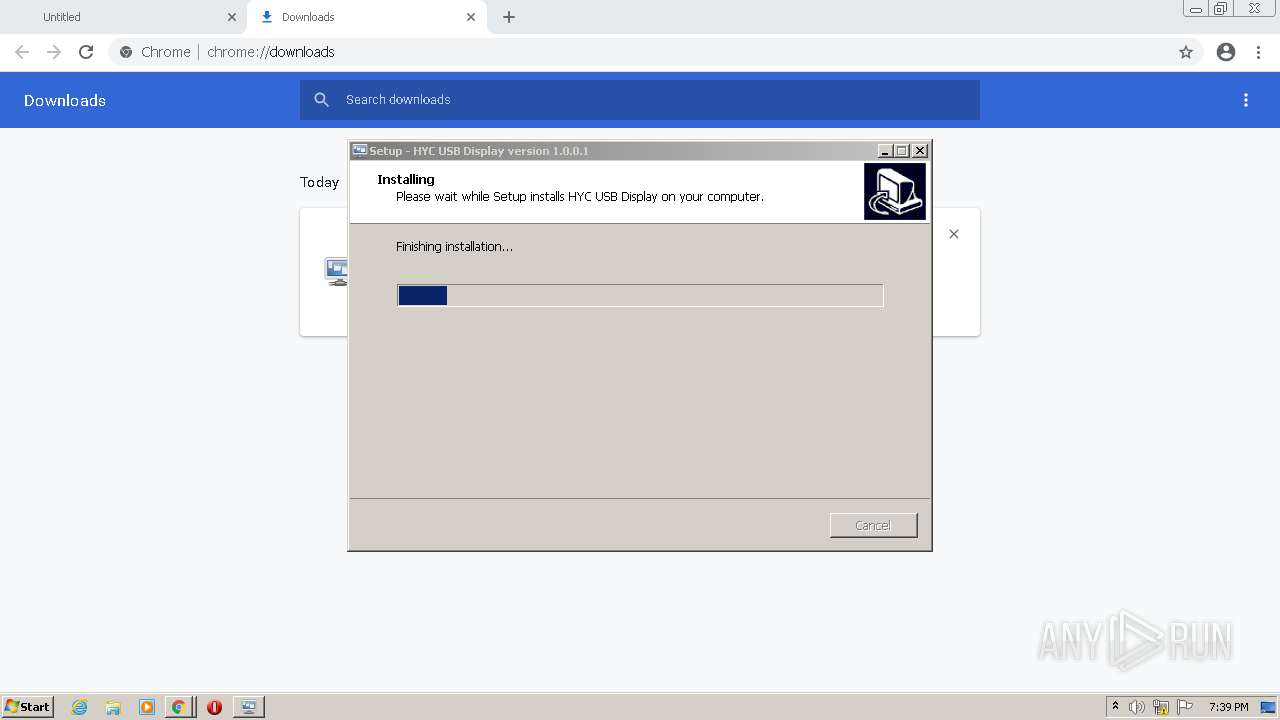Restore down the Chrome window

tap(1221, 9)
